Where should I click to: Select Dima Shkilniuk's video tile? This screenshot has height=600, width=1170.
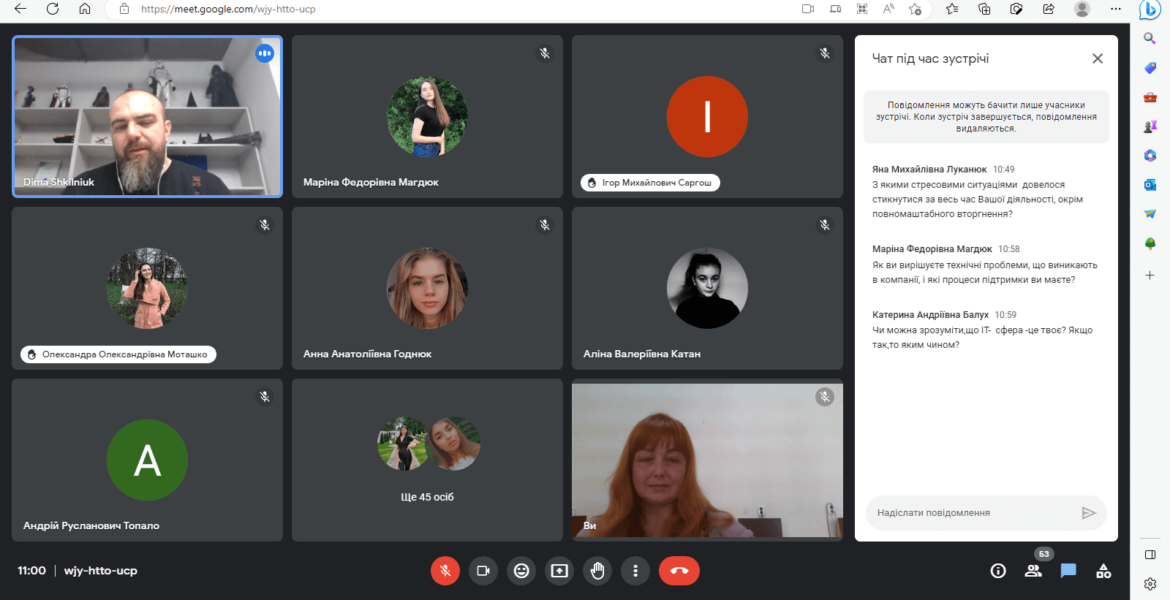(x=147, y=116)
